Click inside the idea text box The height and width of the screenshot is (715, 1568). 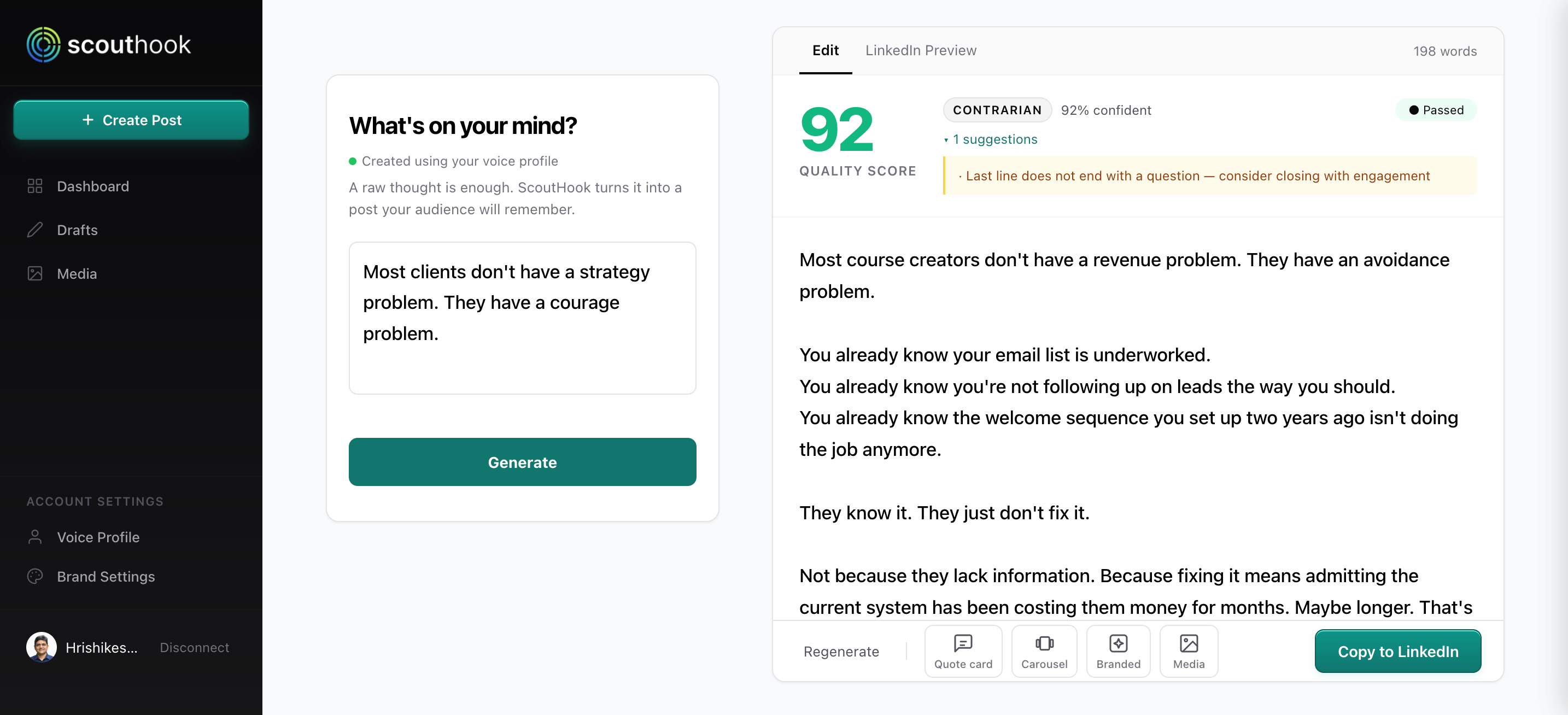tap(522, 318)
